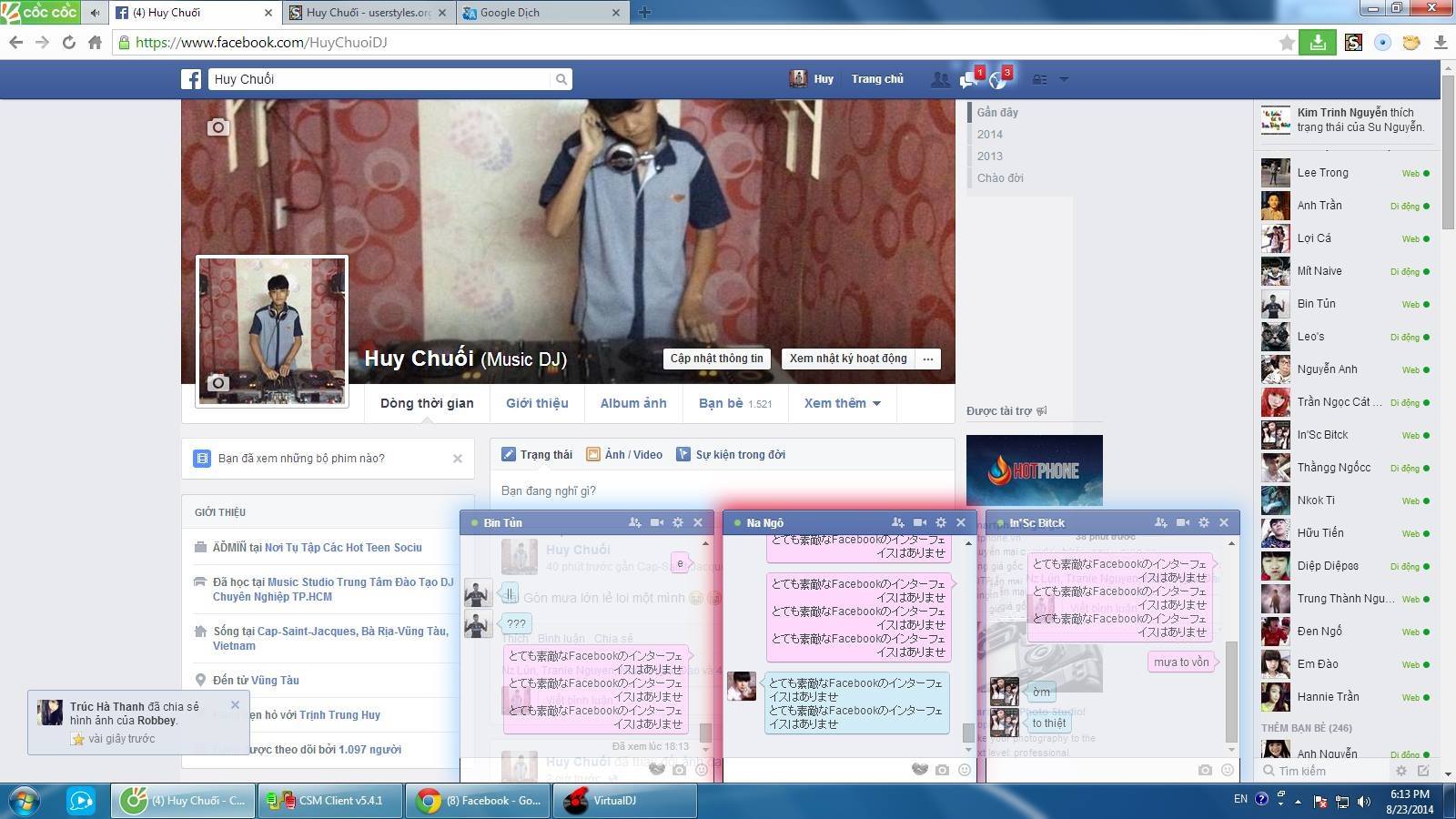
Task: Open notifications globe icon
Action: pyautogui.click(x=999, y=78)
